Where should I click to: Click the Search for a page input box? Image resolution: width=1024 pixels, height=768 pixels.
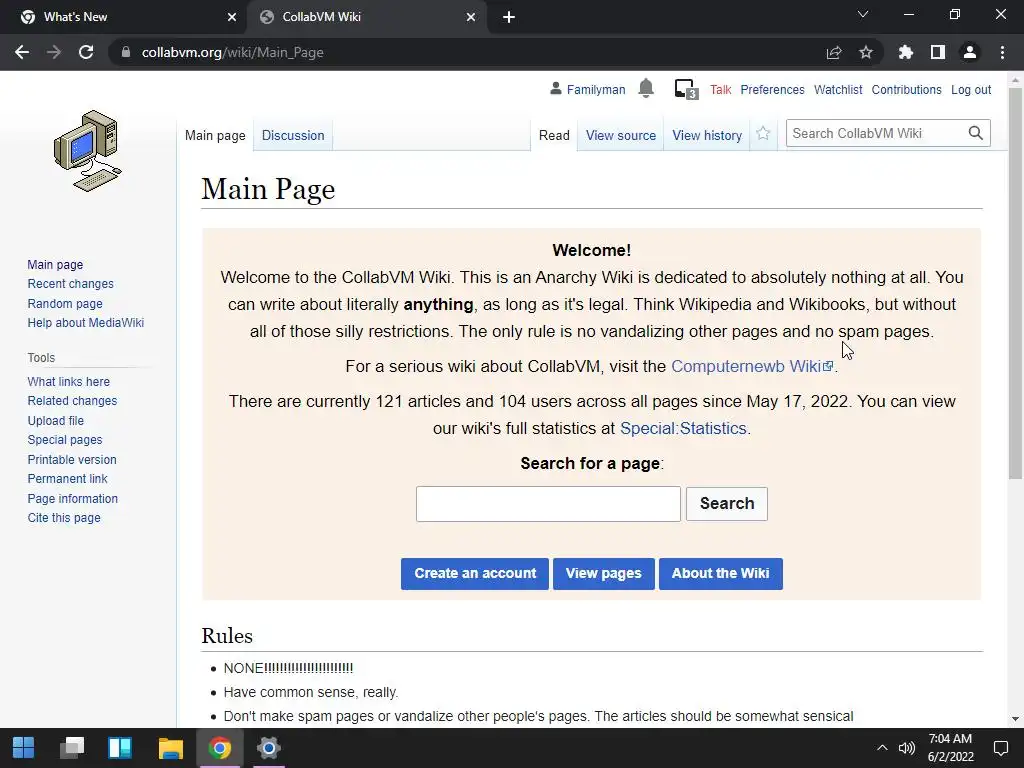point(548,504)
